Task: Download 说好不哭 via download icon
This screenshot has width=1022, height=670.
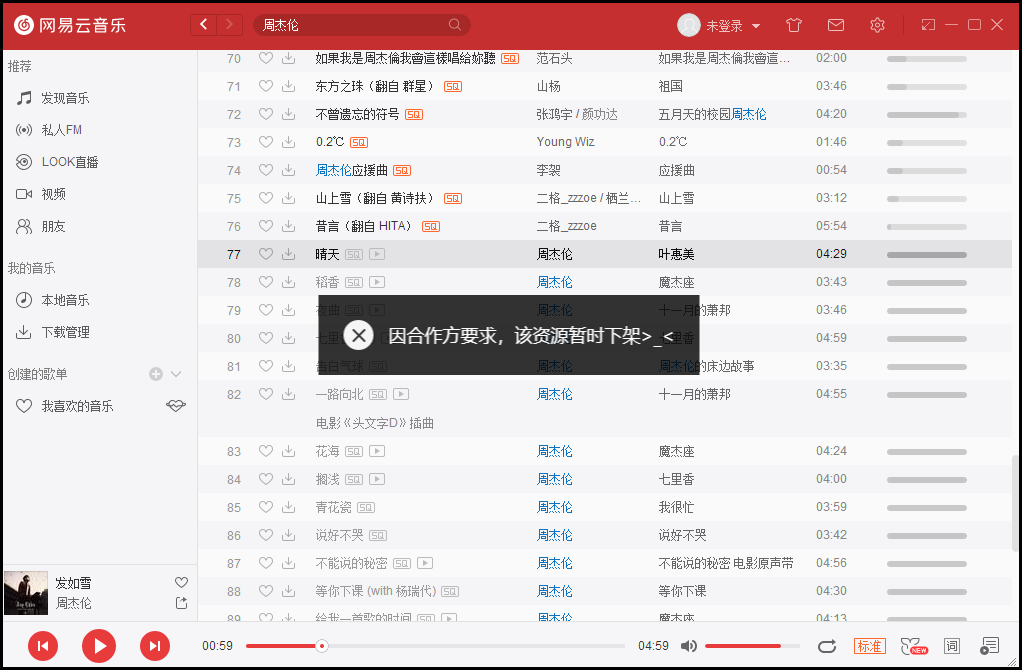Action: (x=288, y=535)
